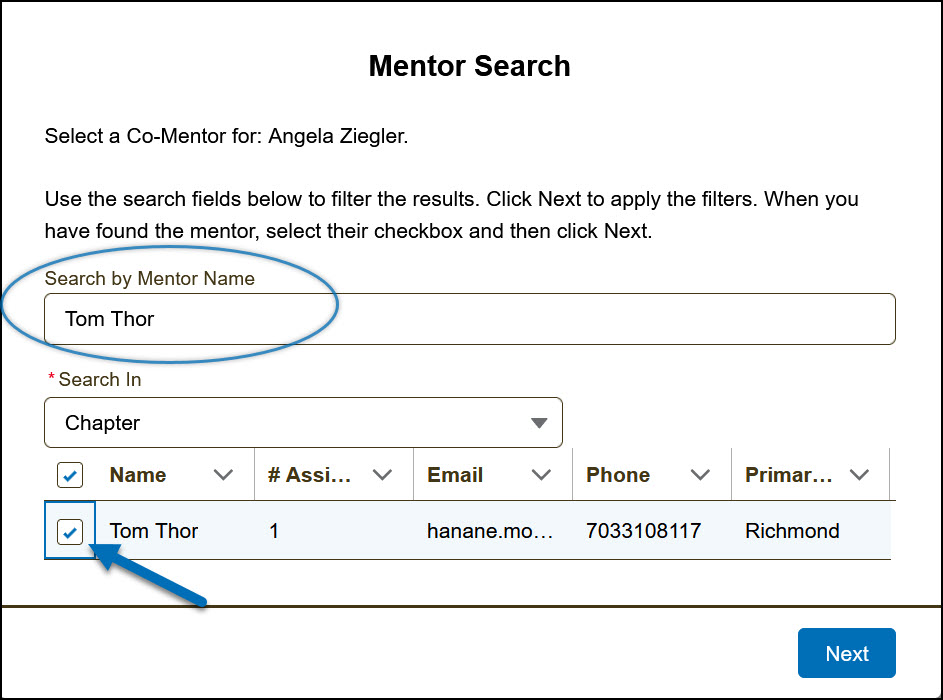Click the Search by Mentor Name field
The height and width of the screenshot is (700, 943).
(x=470, y=319)
